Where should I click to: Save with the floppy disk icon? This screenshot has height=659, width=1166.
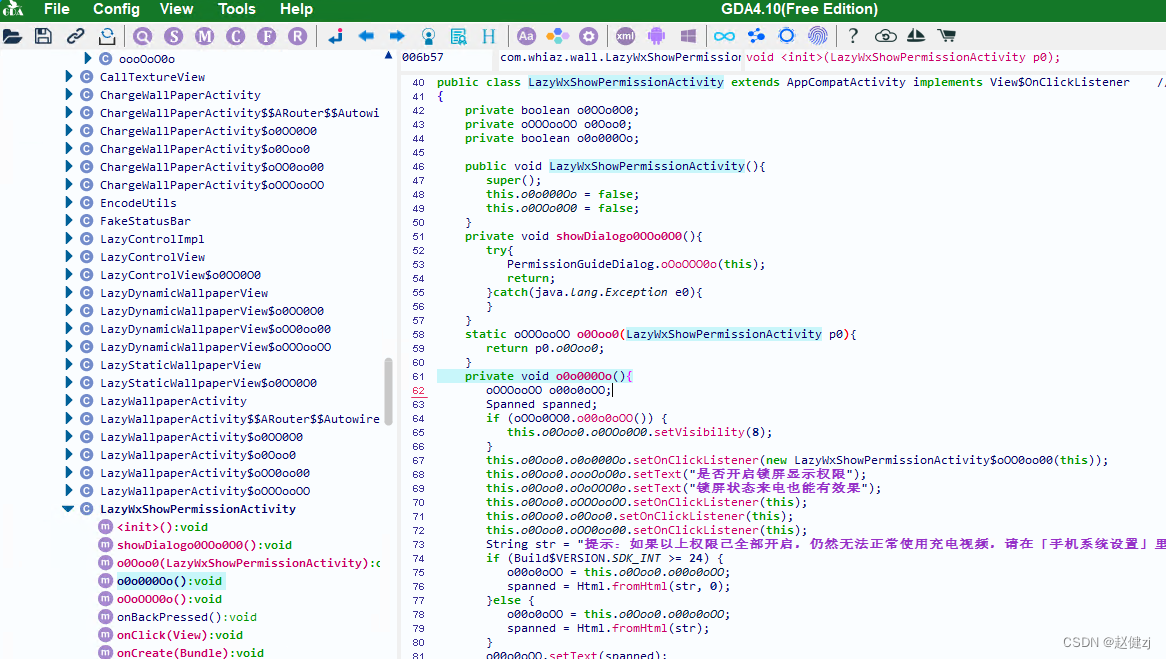43,36
